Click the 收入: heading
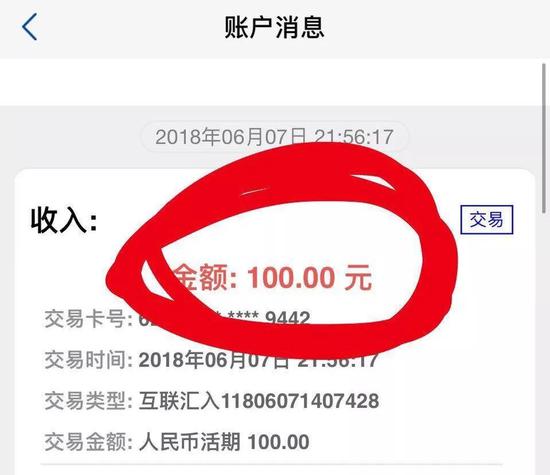 [64, 220]
